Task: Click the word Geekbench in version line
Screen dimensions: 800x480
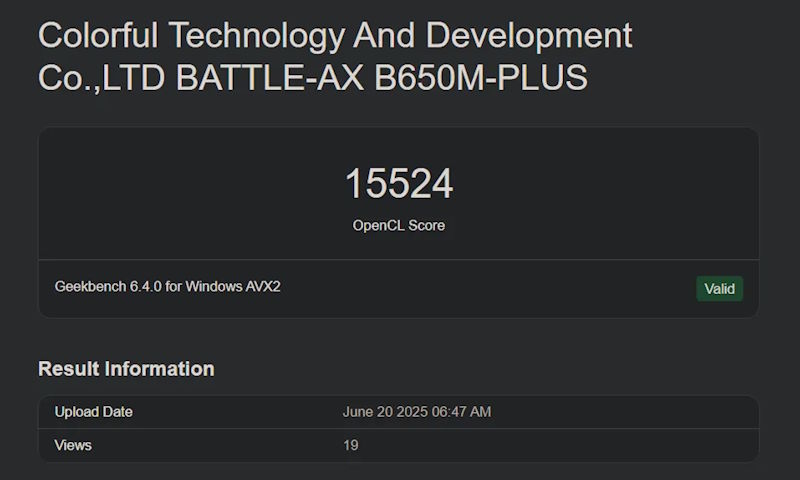Action: coord(90,287)
